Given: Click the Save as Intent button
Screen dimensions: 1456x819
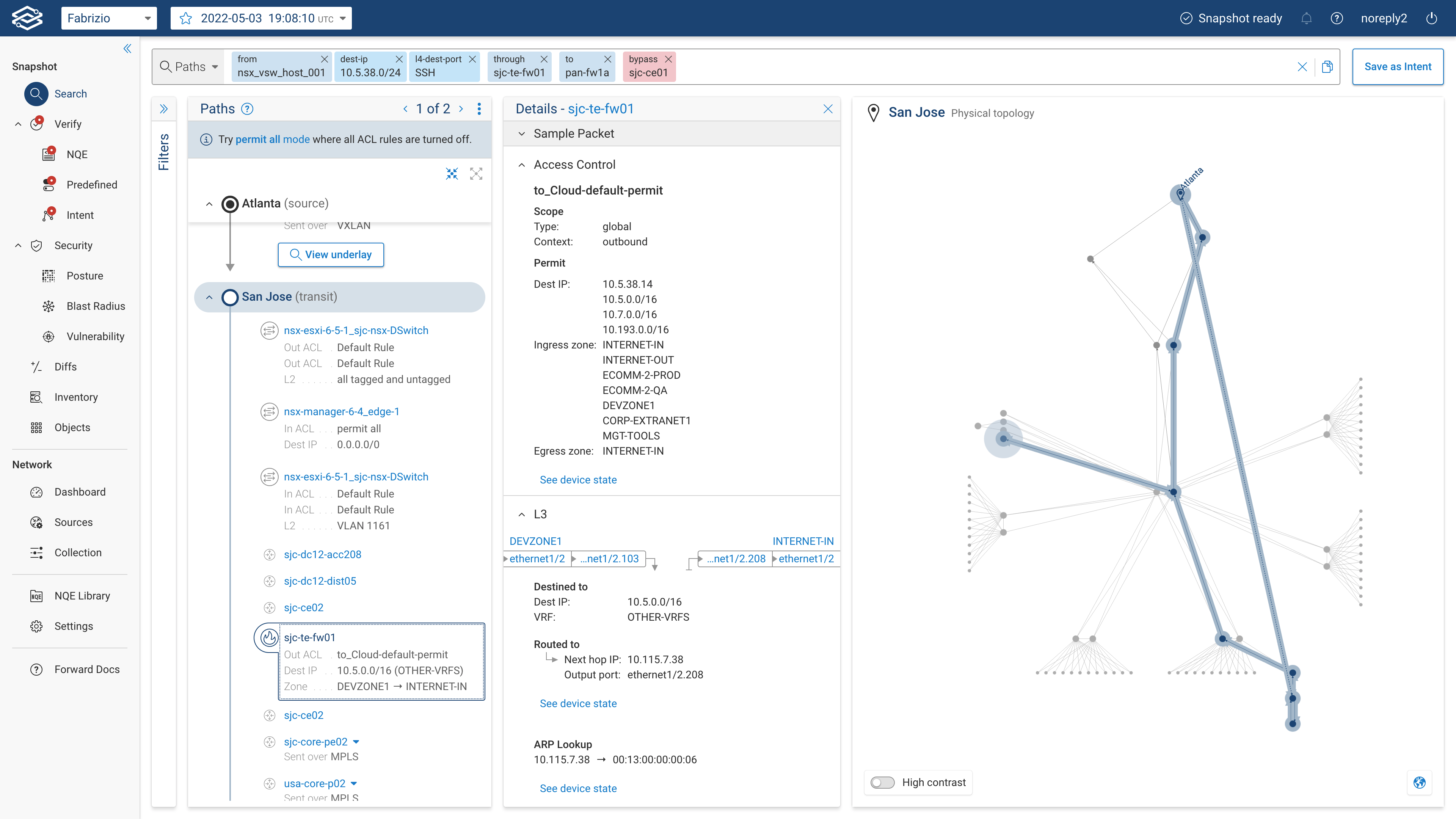Looking at the screenshot, I should [1397, 67].
